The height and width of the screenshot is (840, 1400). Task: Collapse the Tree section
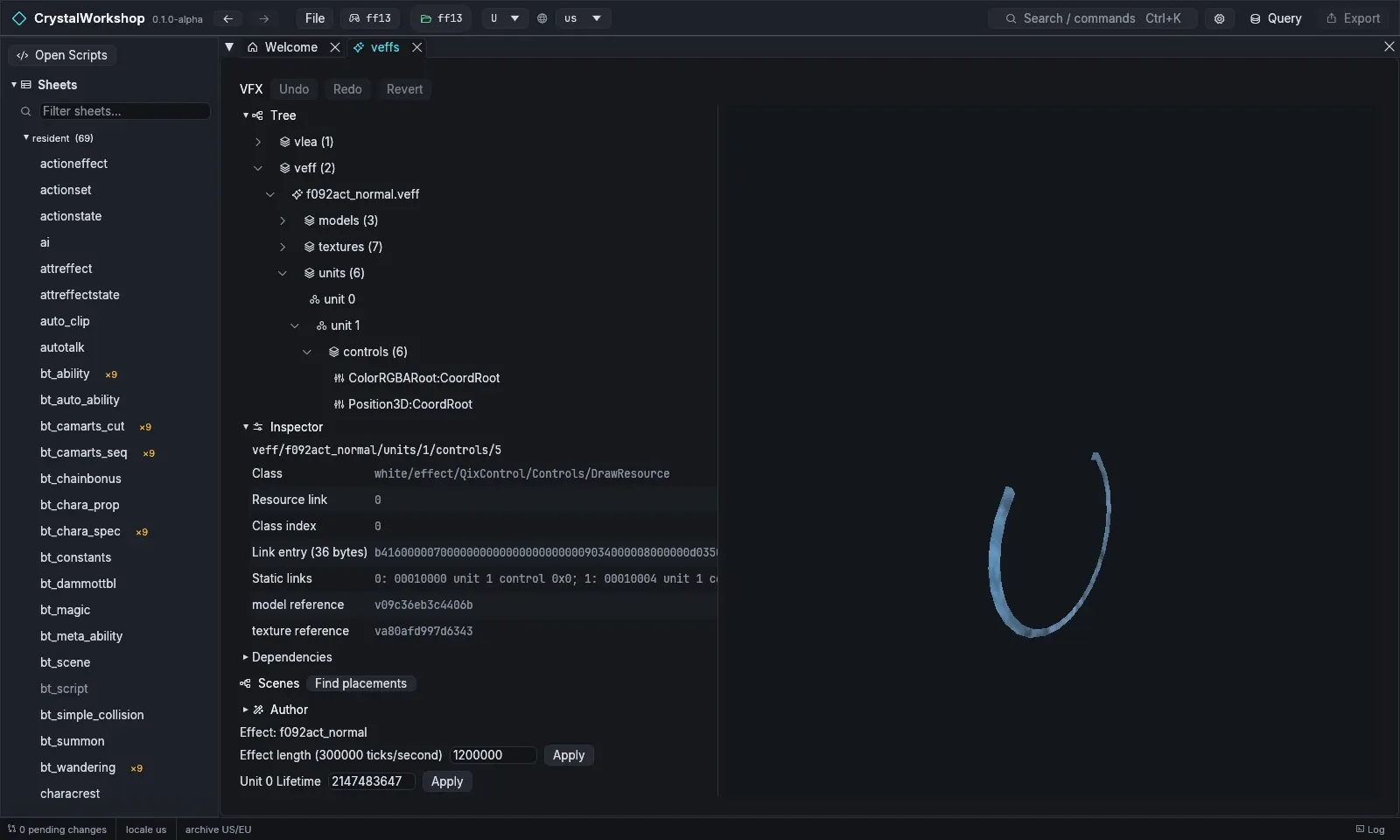[x=246, y=115]
